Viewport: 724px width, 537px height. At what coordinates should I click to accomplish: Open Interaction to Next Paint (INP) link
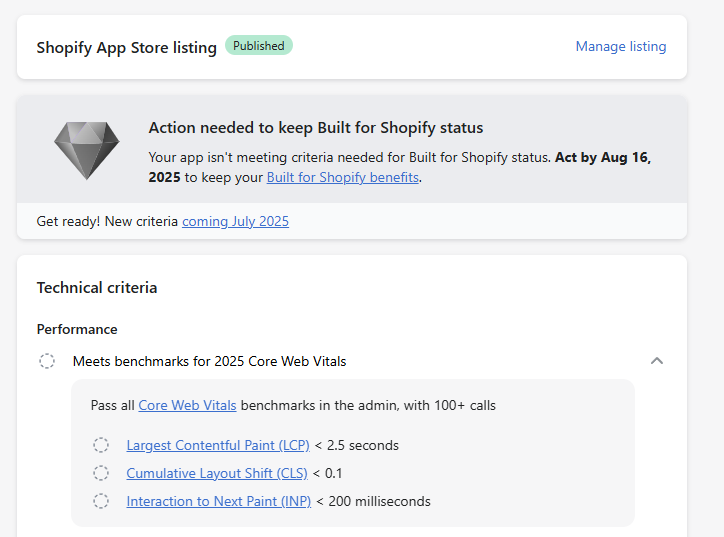pos(219,501)
